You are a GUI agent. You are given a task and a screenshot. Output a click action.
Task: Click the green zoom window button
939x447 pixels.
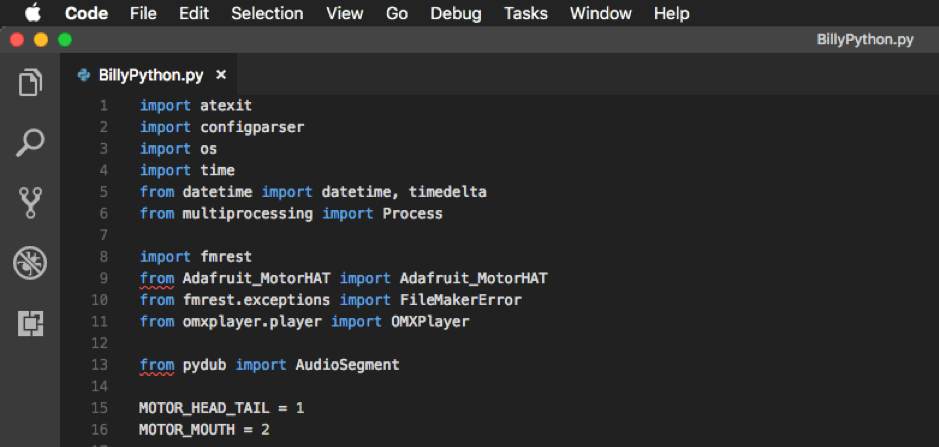click(65, 40)
